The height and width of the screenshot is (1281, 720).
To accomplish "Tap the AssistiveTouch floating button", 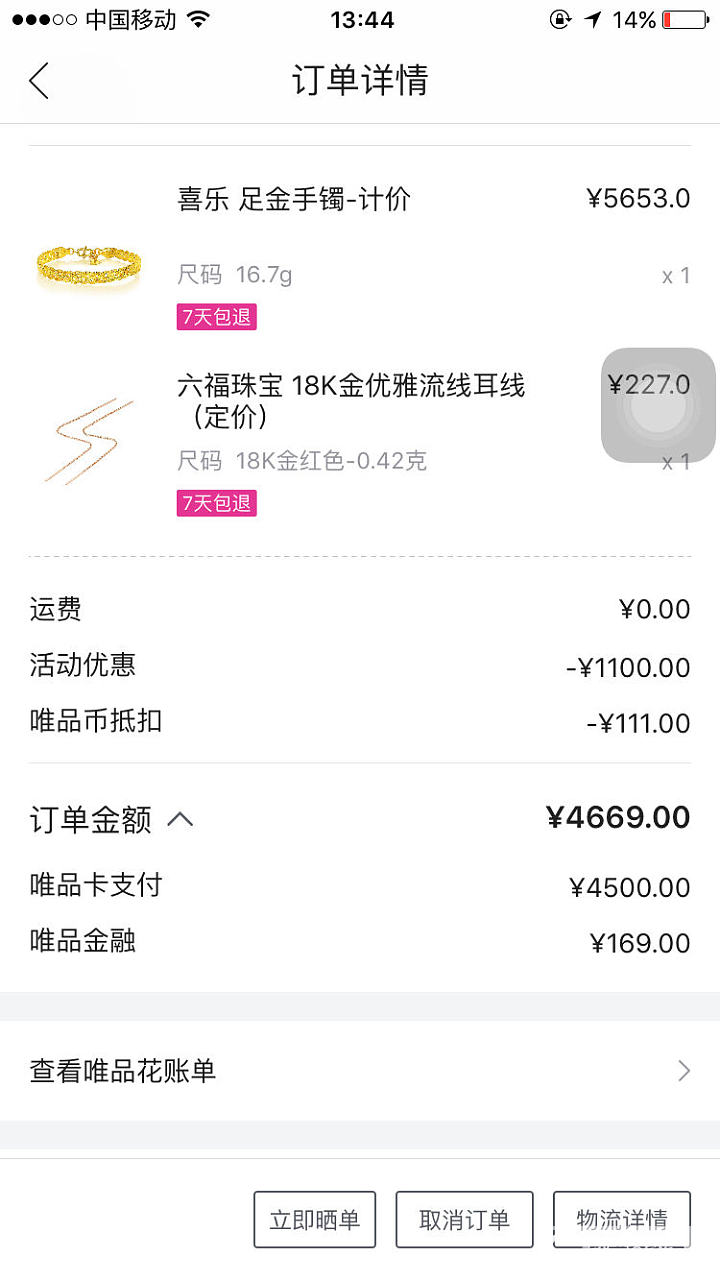I will pos(658,405).
